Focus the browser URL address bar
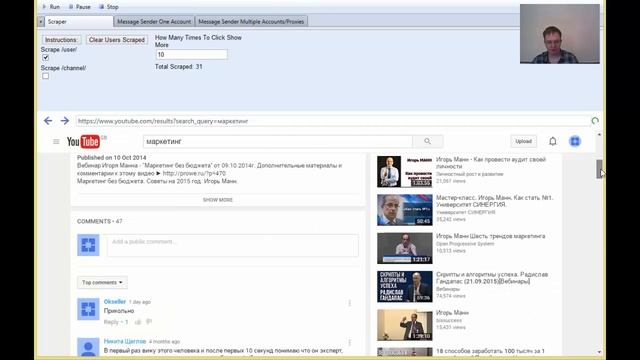The image size is (640, 360). 332,121
